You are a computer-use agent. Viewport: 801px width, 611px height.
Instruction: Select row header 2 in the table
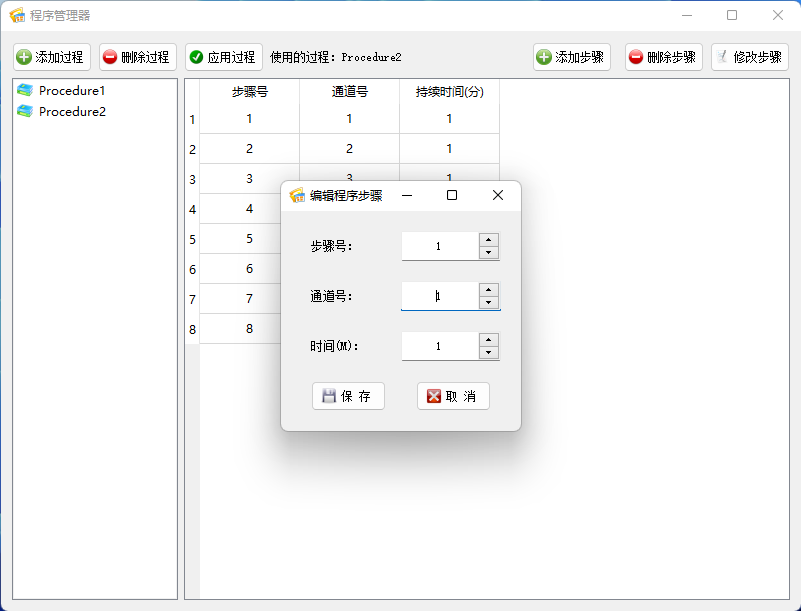click(192, 150)
